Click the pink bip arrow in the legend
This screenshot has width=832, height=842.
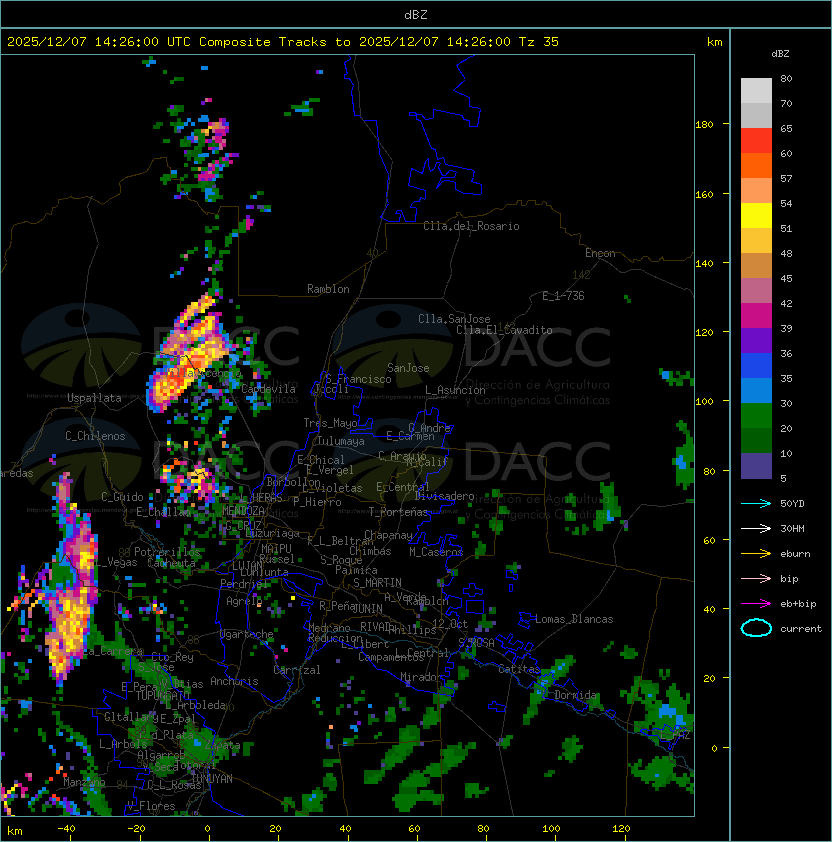756,578
